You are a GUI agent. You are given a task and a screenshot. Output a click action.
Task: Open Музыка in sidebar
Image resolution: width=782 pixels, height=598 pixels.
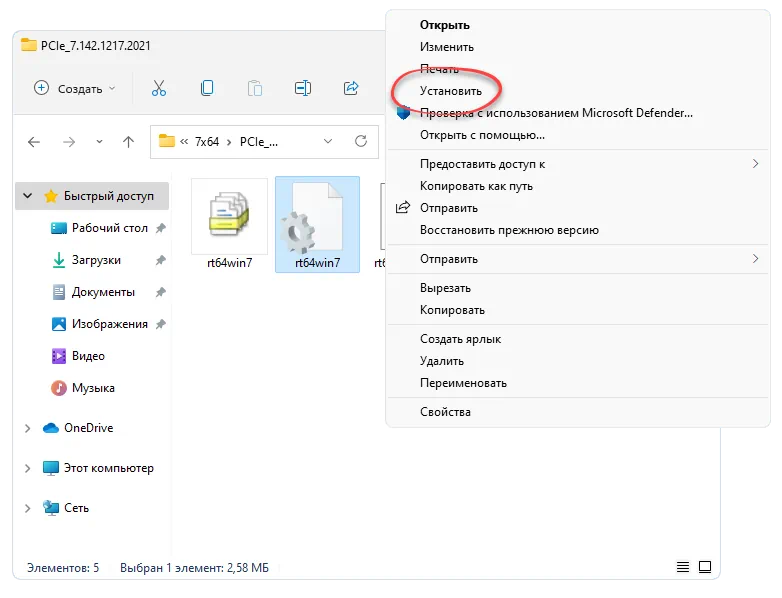pos(93,388)
